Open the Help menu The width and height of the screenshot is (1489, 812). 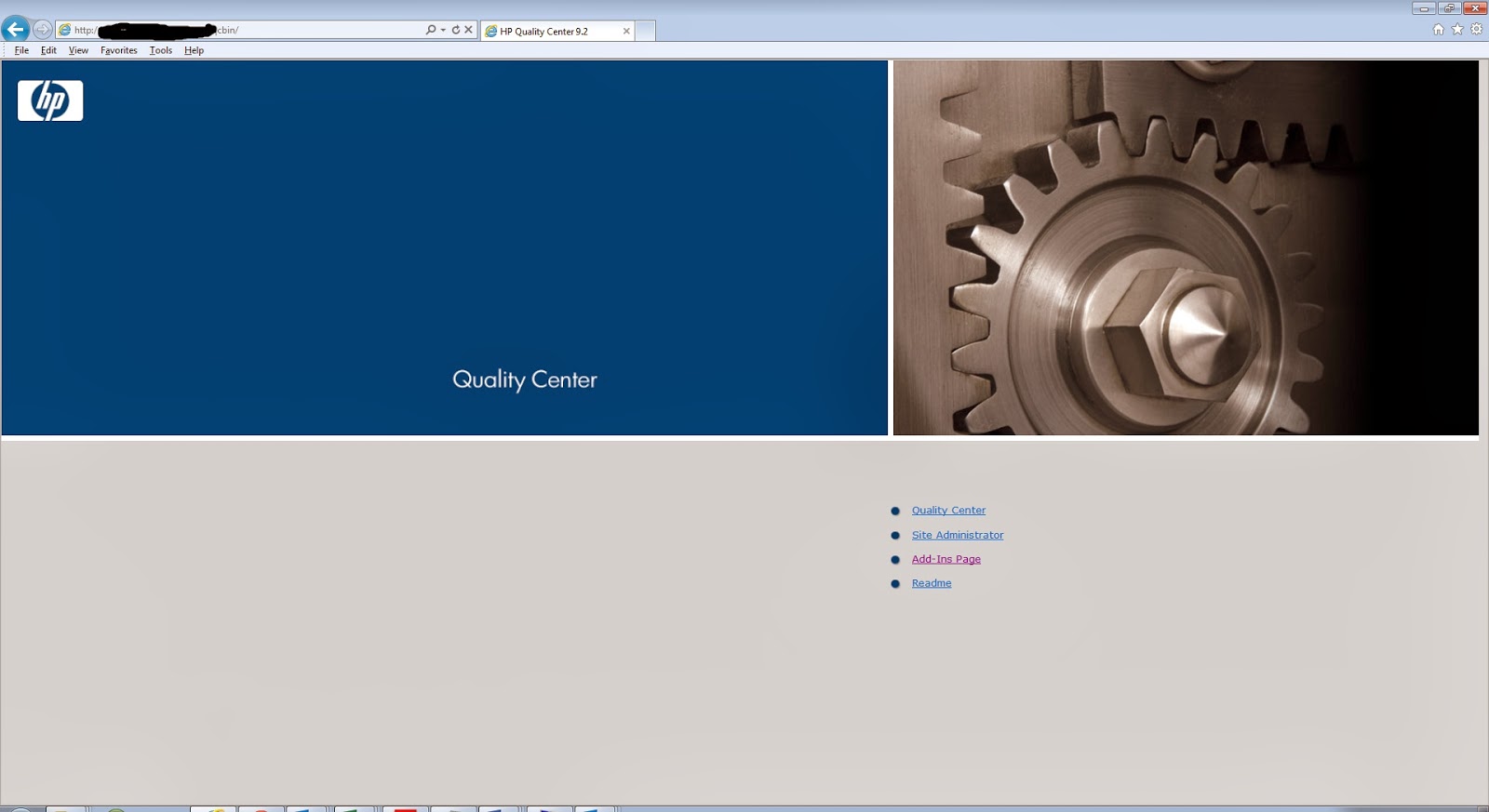pyautogui.click(x=194, y=50)
